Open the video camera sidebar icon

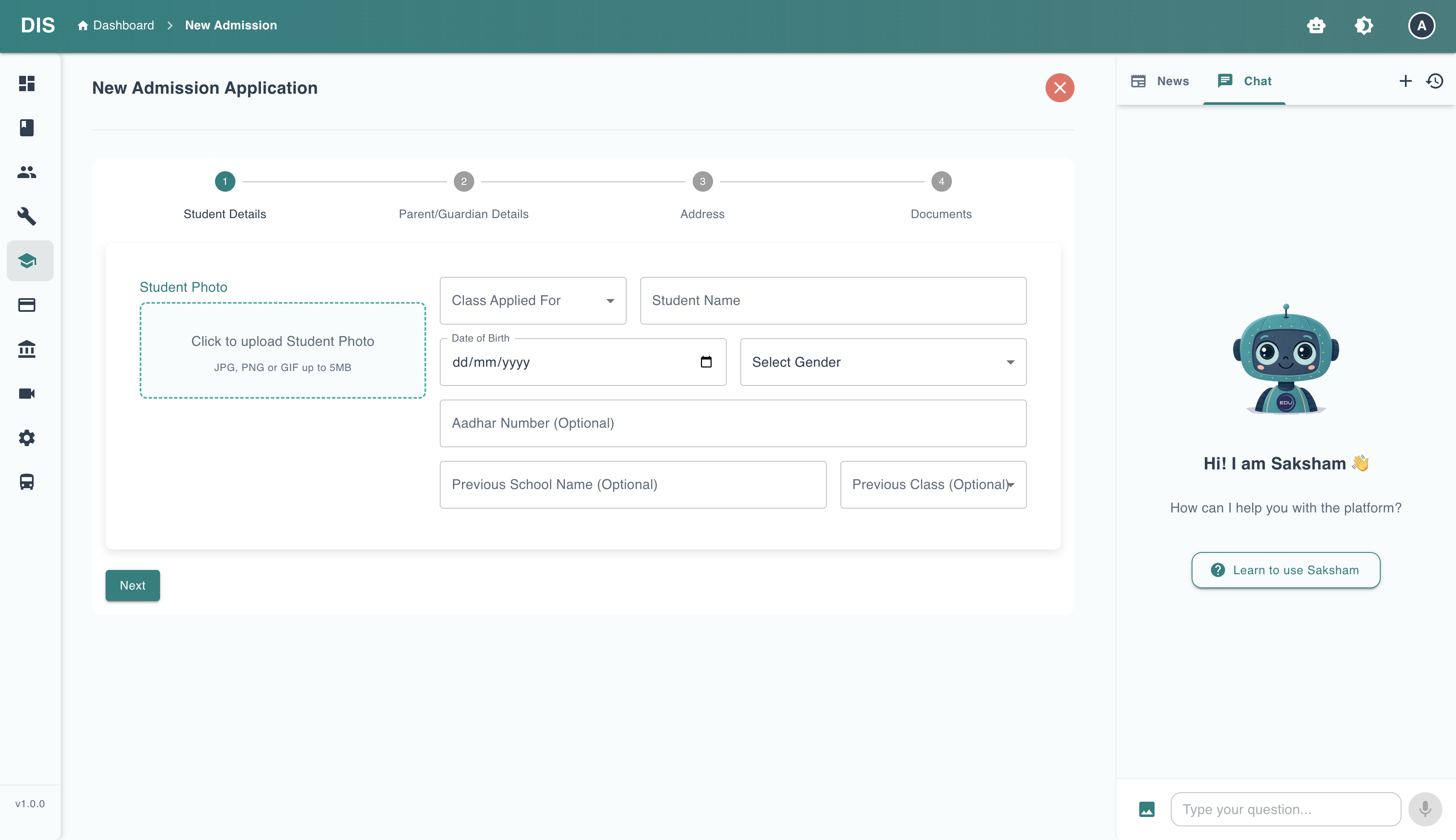tap(26, 394)
